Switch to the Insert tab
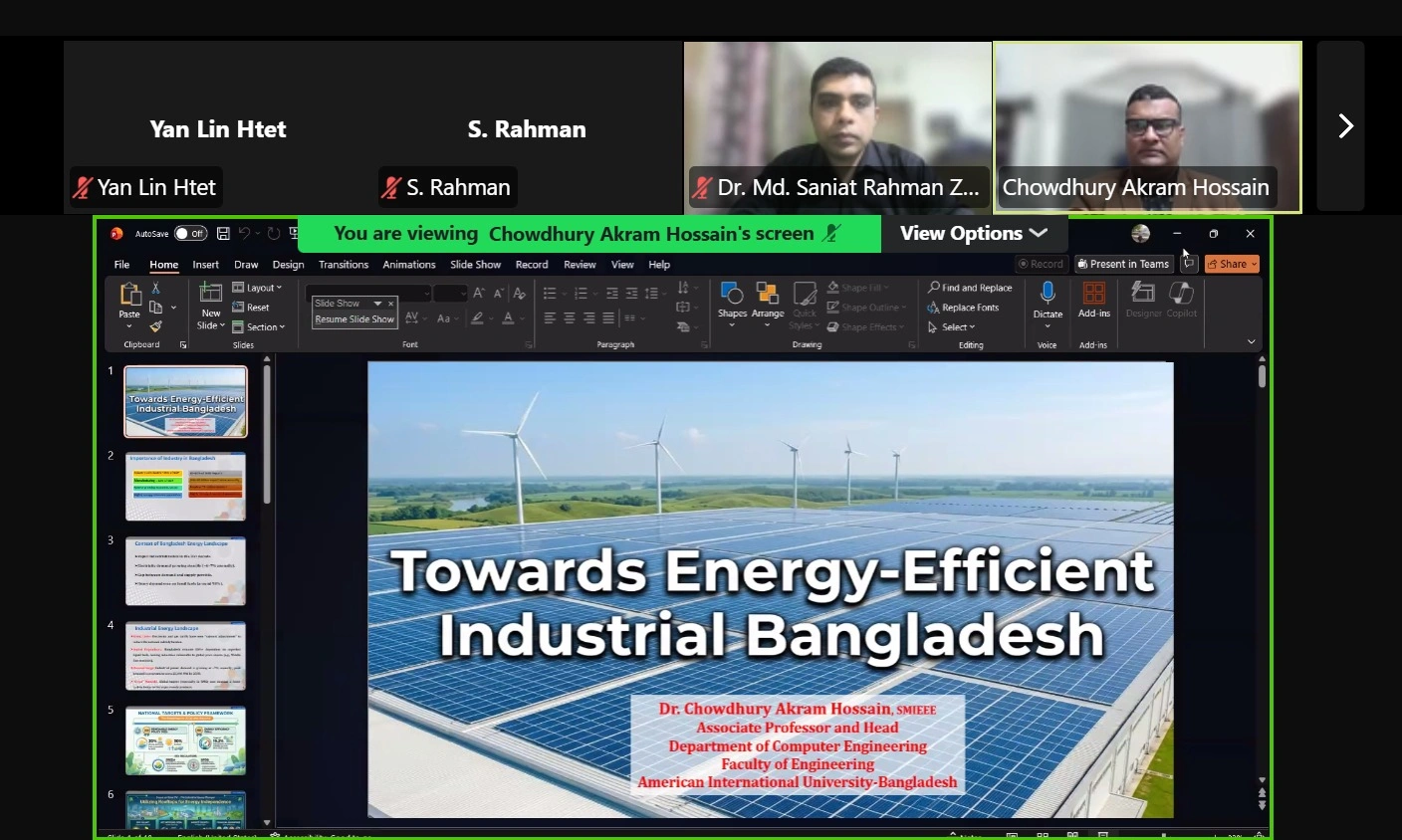 coord(206,265)
